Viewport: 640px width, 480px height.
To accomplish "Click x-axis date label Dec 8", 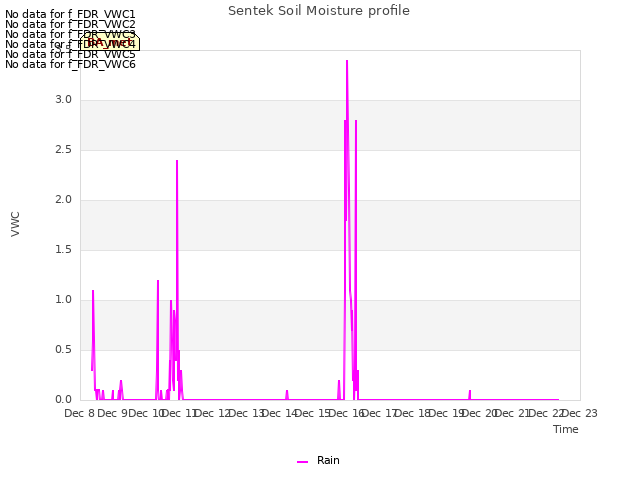I will (80, 413).
